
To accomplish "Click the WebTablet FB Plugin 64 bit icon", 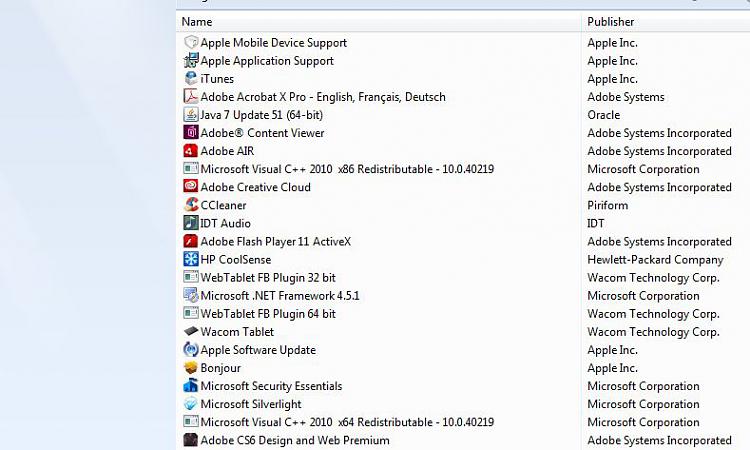I will point(191,314).
